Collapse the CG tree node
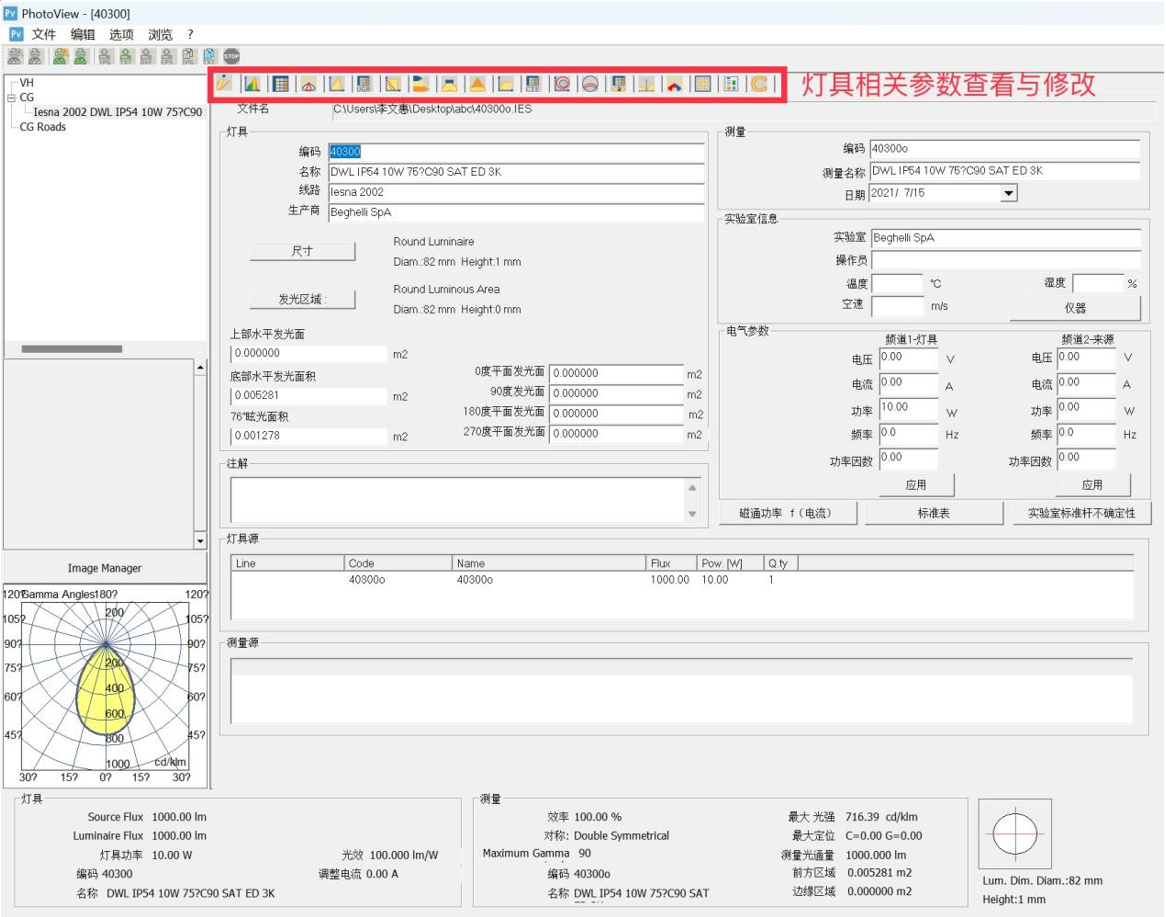The image size is (1166, 917). [x=11, y=98]
